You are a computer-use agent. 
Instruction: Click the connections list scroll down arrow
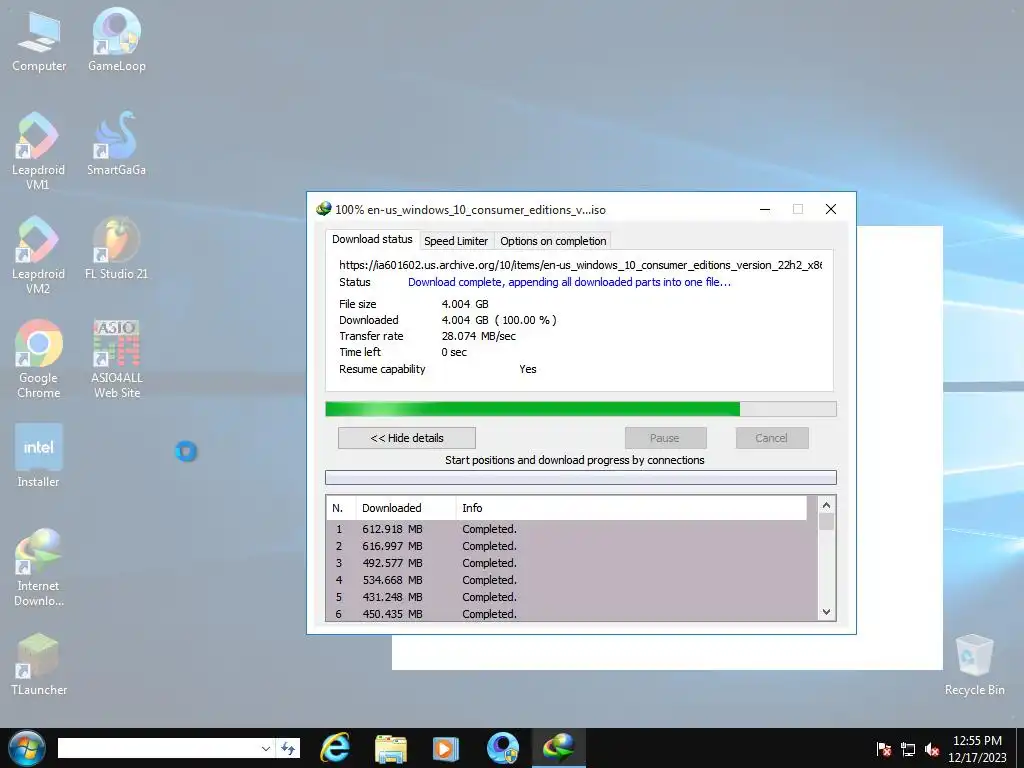pos(826,612)
